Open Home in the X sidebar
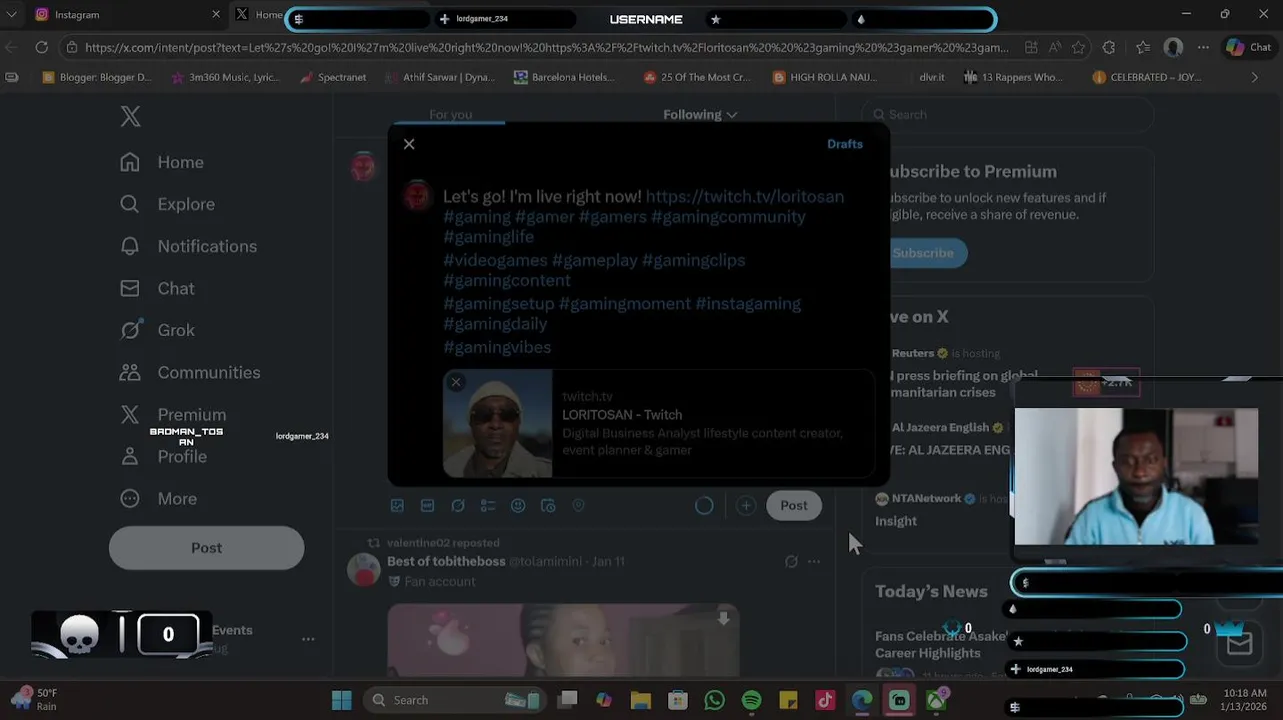The height and width of the screenshot is (720, 1283). 161,162
